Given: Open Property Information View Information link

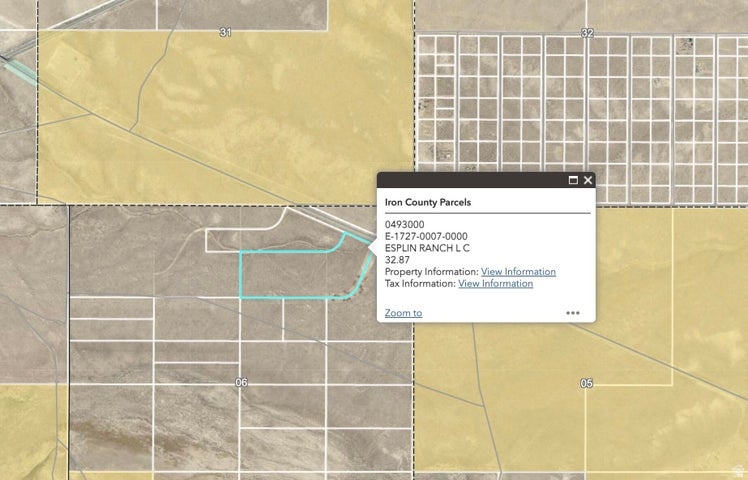Looking at the screenshot, I should (518, 272).
